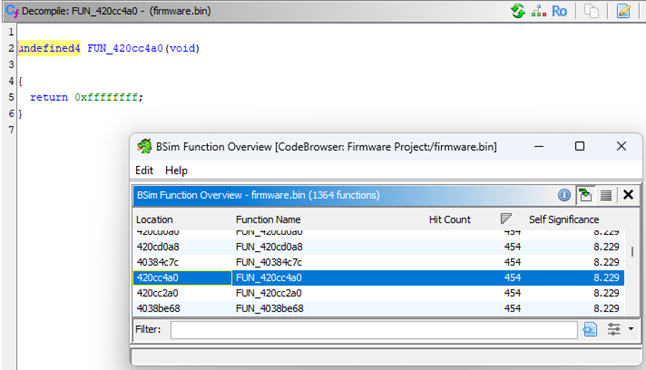646x370 pixels.
Task: Open the Help menu
Action: (x=176, y=170)
